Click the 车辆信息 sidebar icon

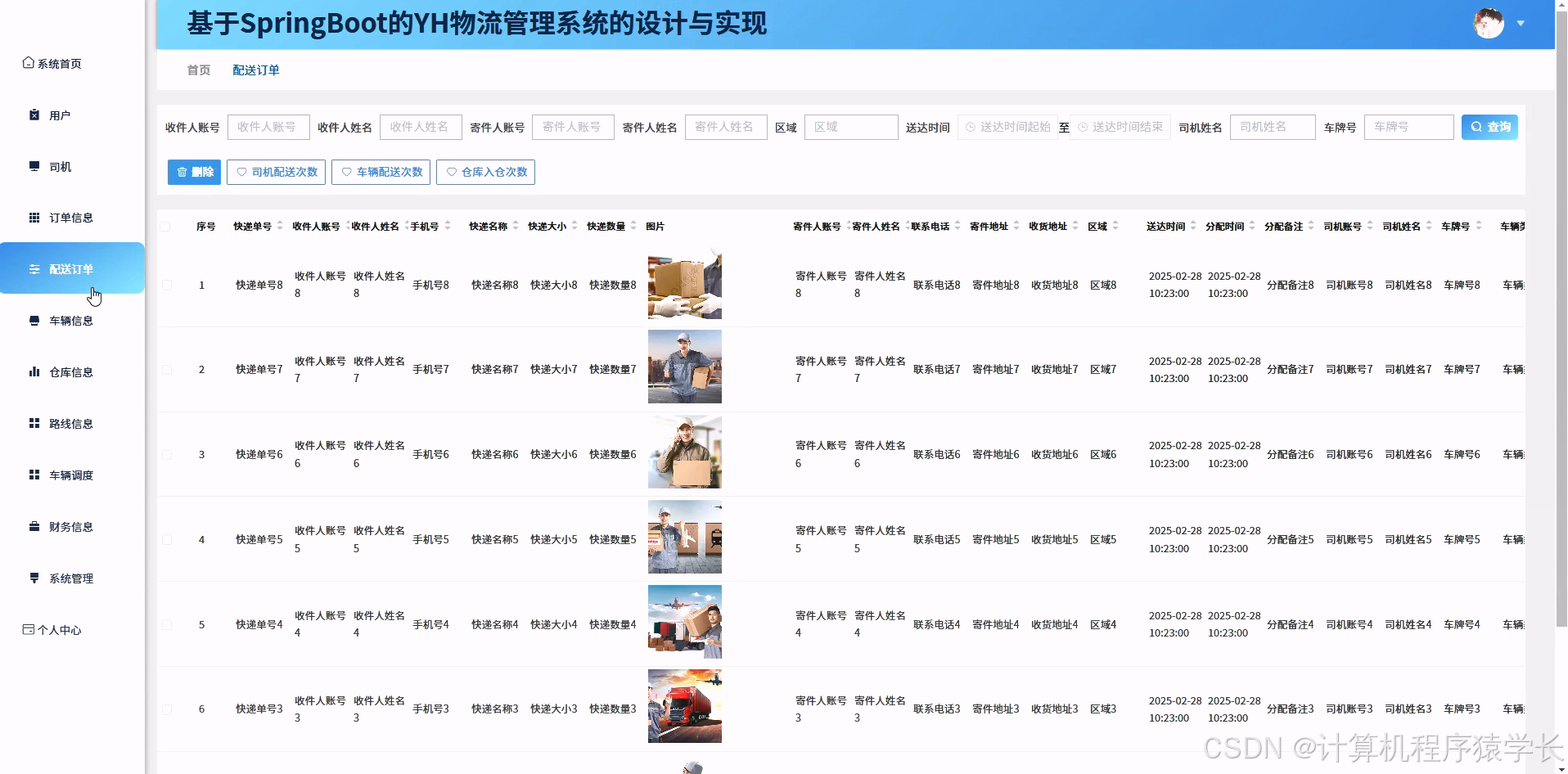click(34, 320)
